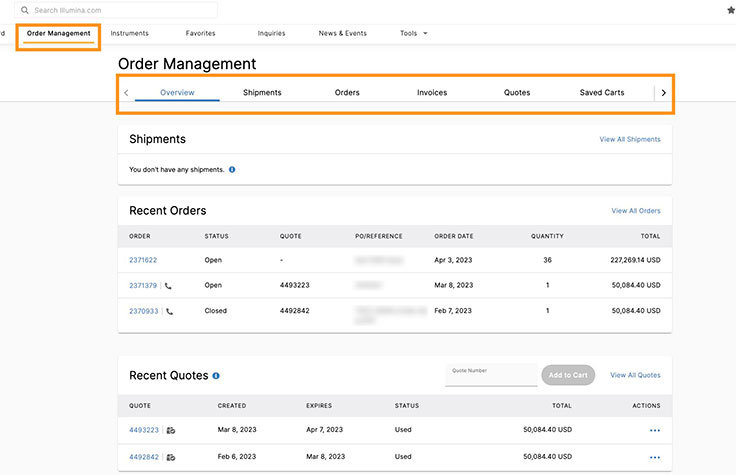Screen dimensions: 736x475
Task: Click the star icon at top right
Action: tap(730, 10)
